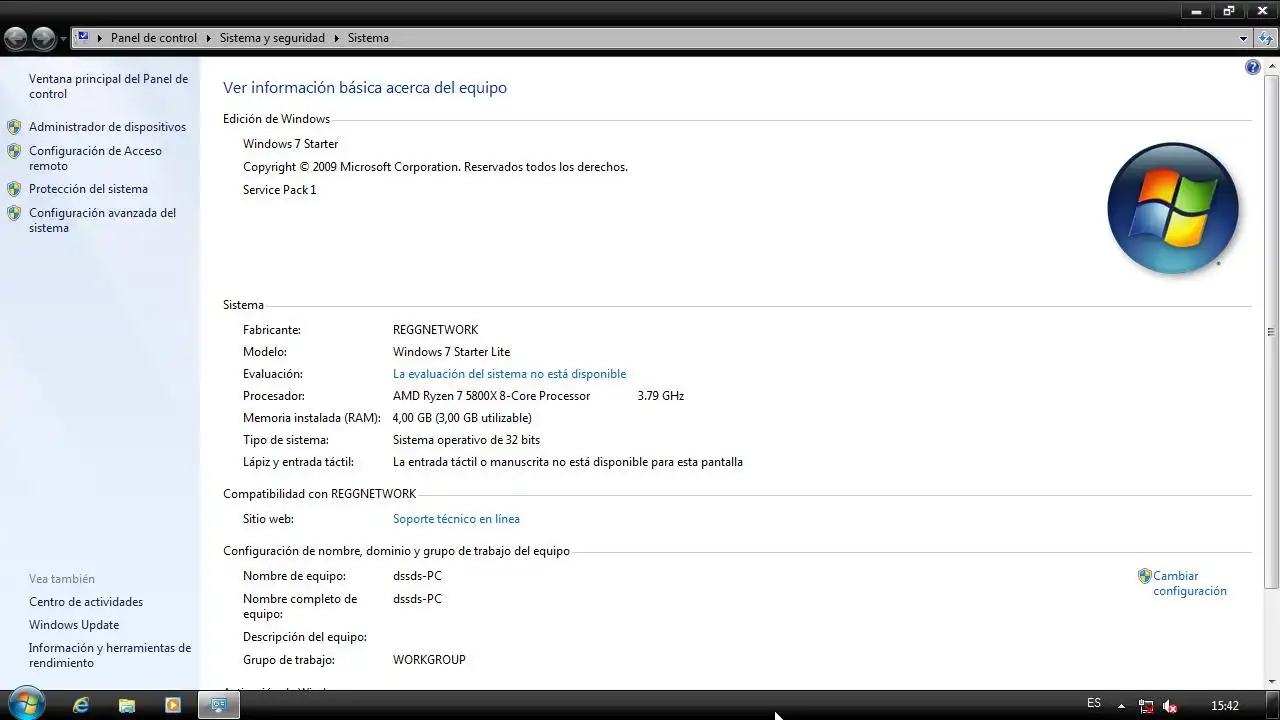1280x720 pixels.
Task: Click Show desktop strip at taskbar end
Action: pos(1273,705)
